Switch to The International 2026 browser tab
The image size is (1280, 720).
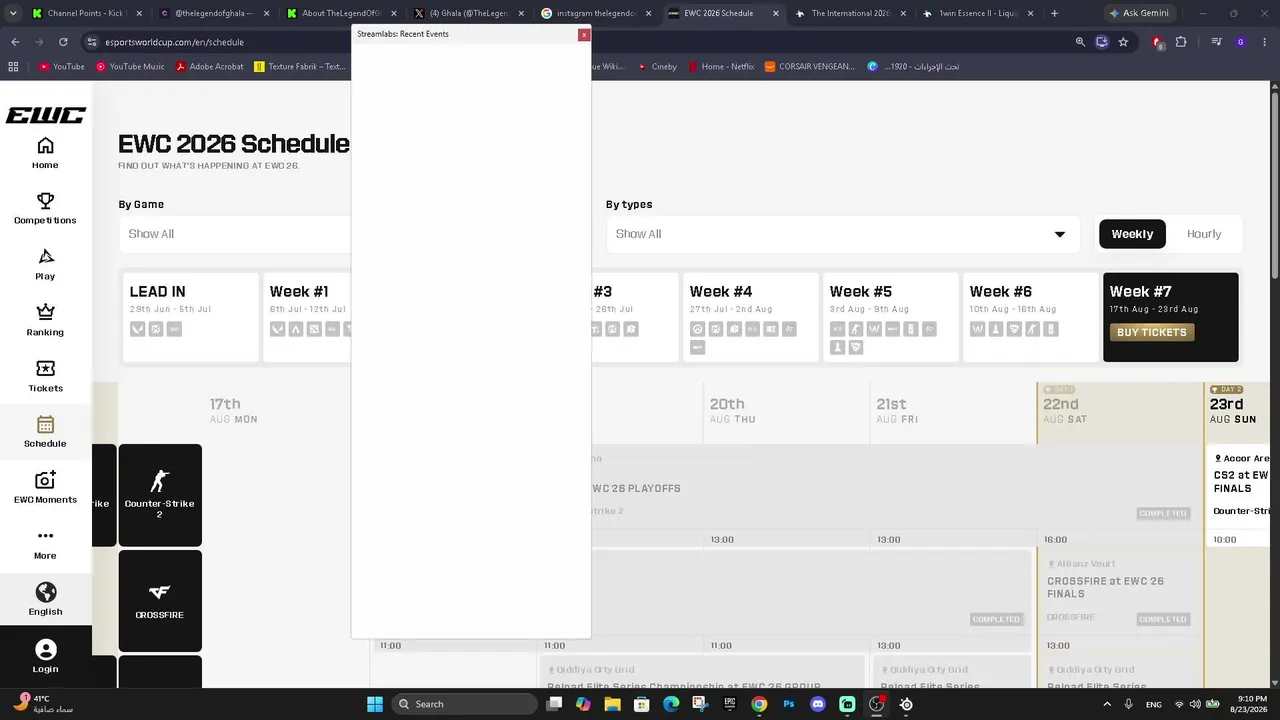(850, 13)
